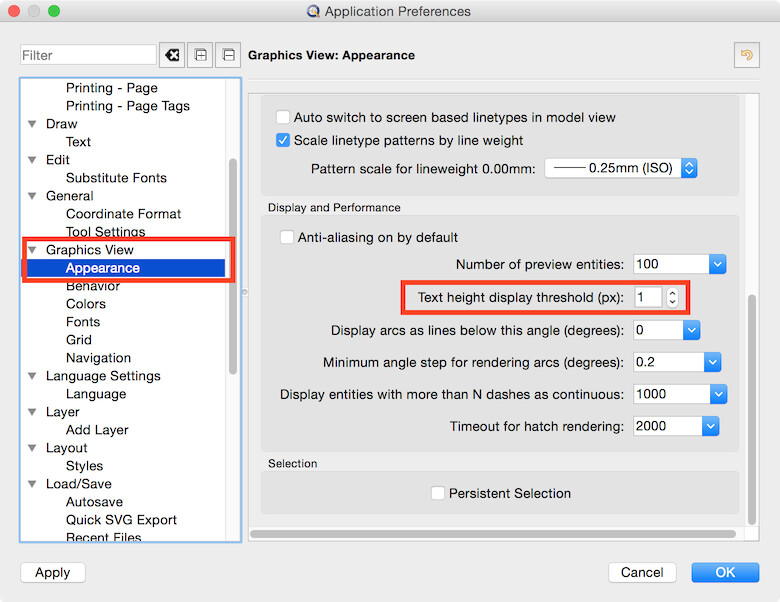Click the expand all tree icon
Screen dimensions: 780x602
(201, 55)
